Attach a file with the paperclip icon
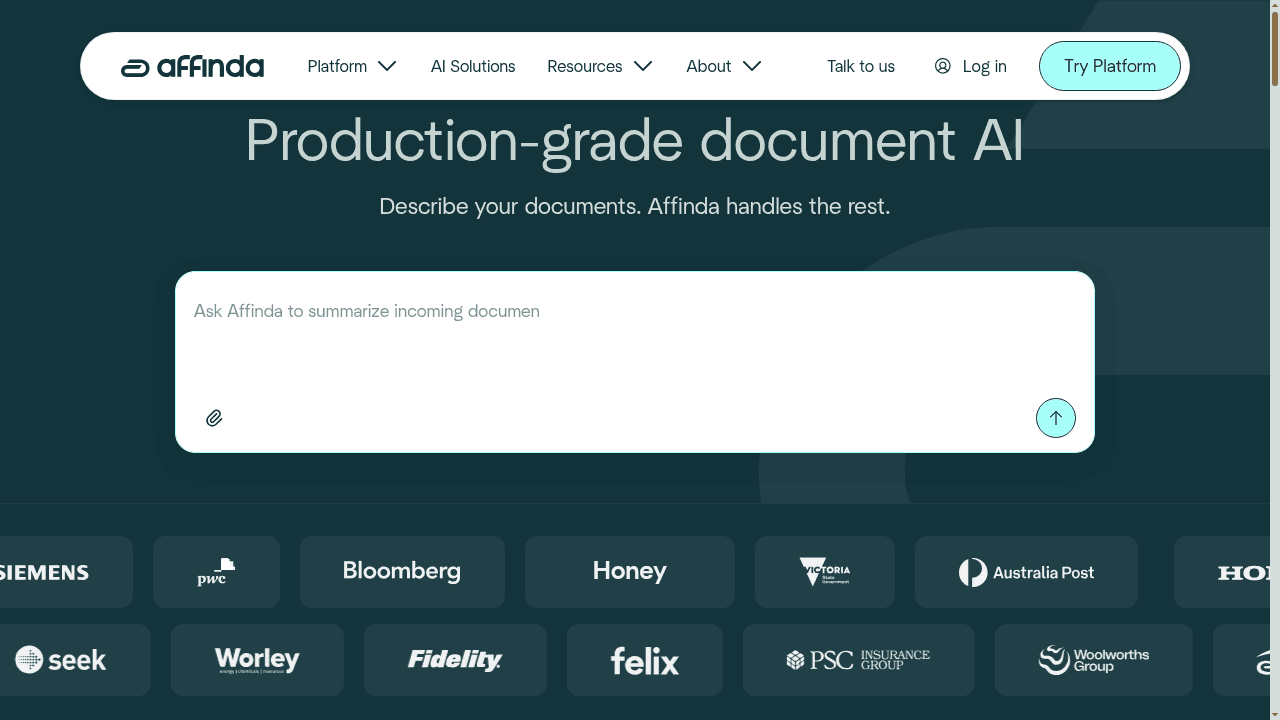The height and width of the screenshot is (720, 1280). click(x=214, y=418)
